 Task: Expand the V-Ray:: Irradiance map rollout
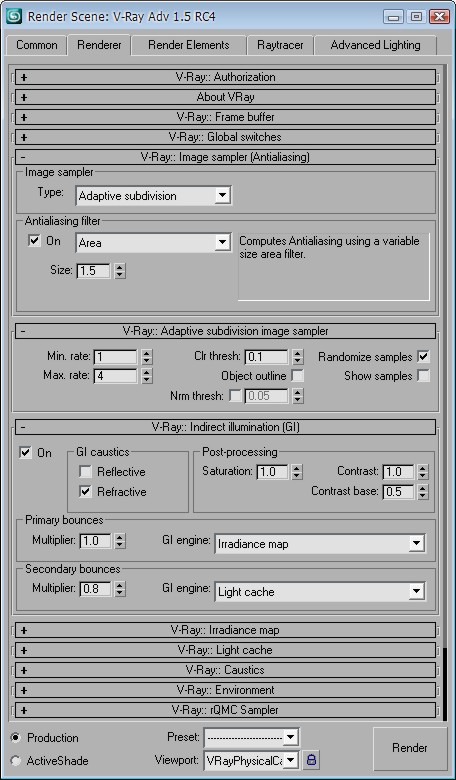click(225, 630)
